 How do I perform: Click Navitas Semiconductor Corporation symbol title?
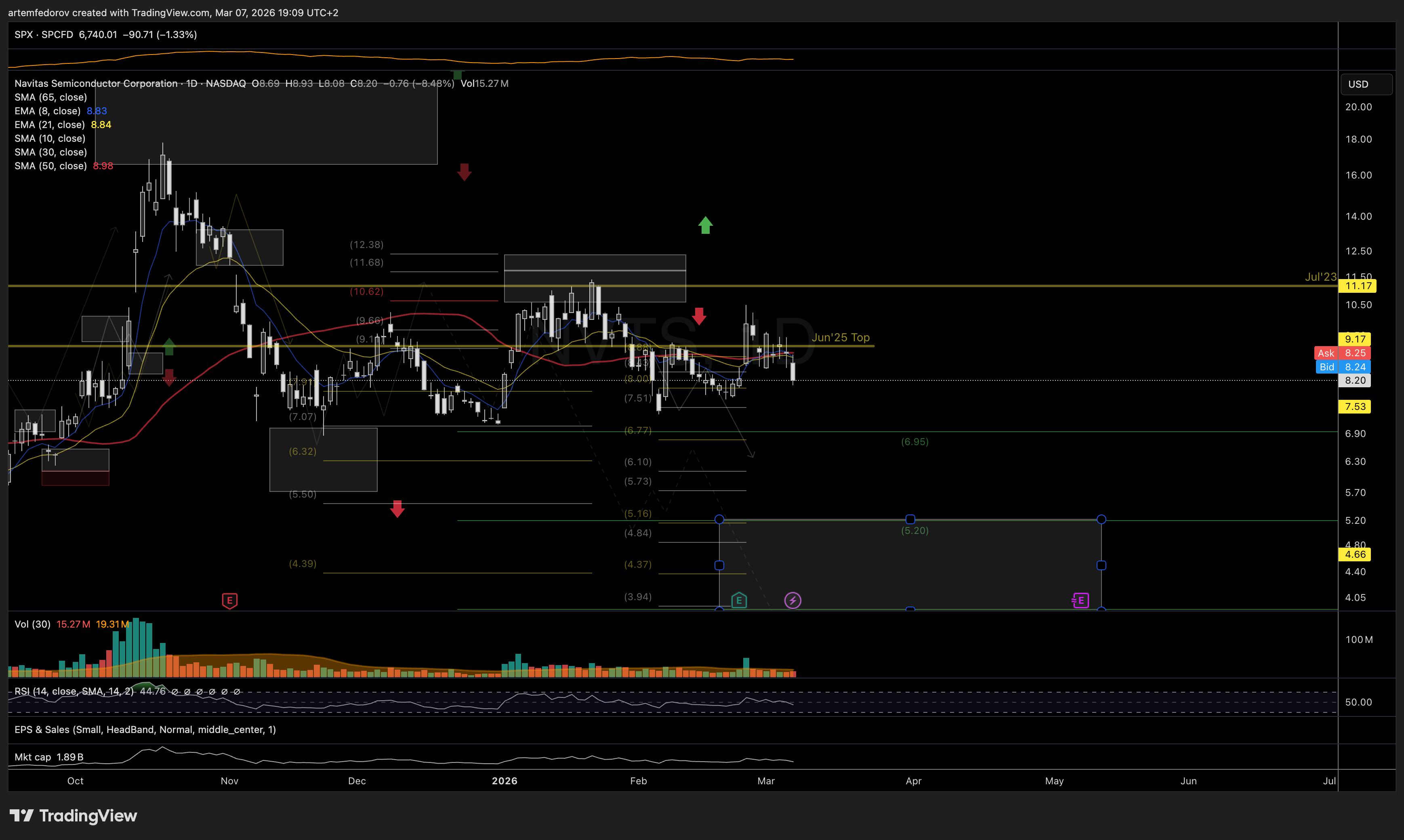click(x=96, y=83)
